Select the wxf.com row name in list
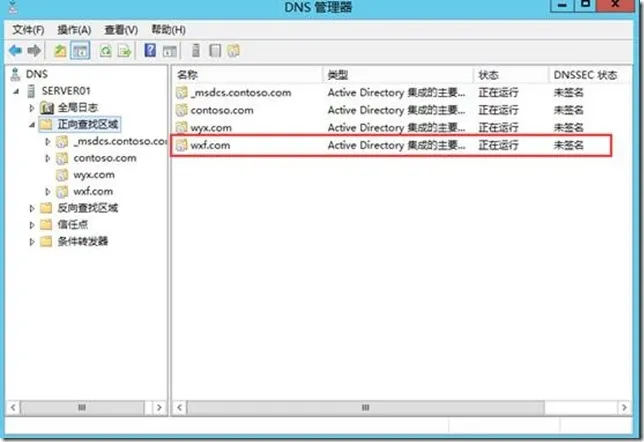Viewport: 644px width, 442px height. [x=210, y=145]
